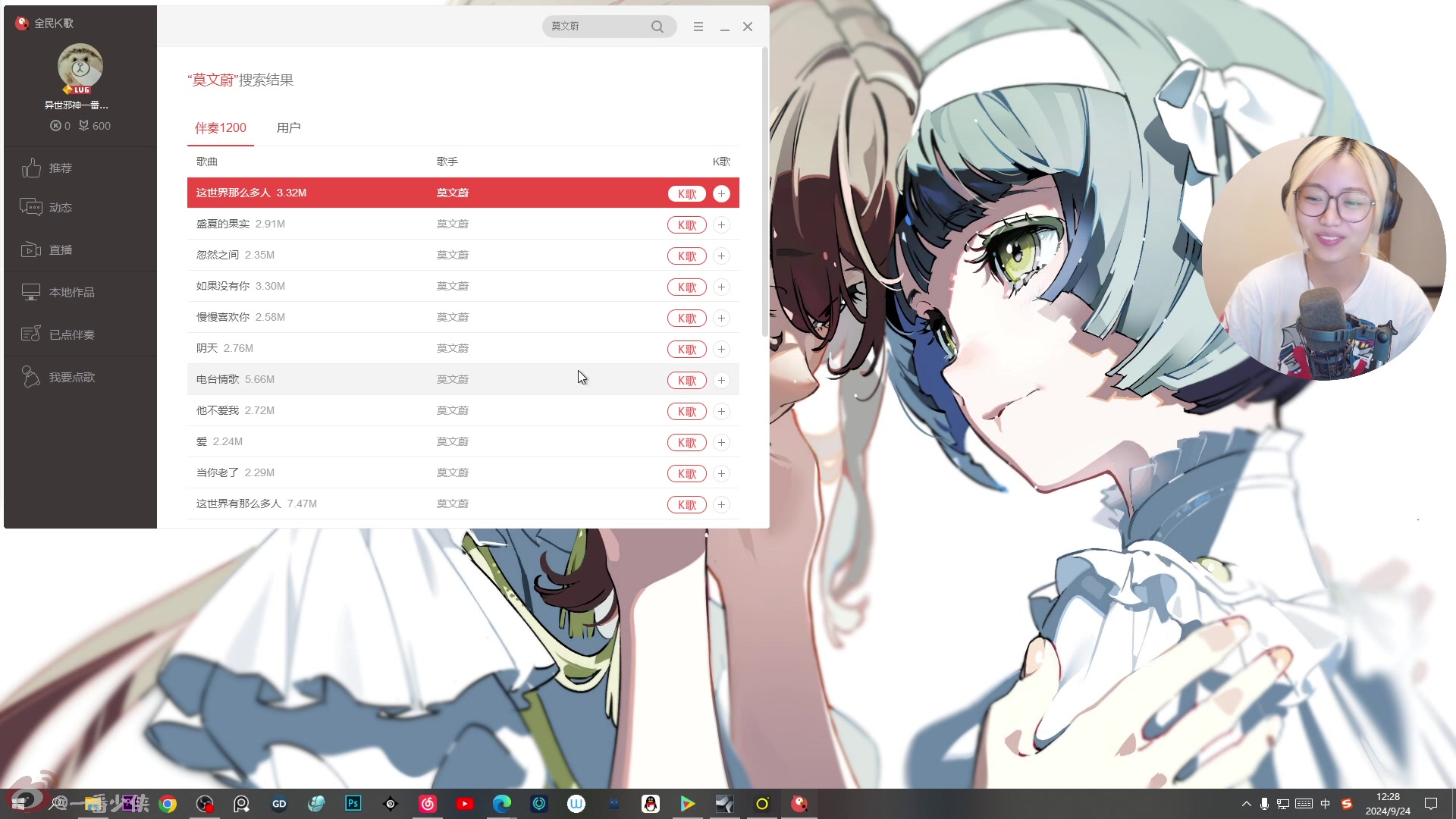1456x819 pixels.
Task: Click singer 莫文蔚 in 阴天 row
Action: [453, 348]
